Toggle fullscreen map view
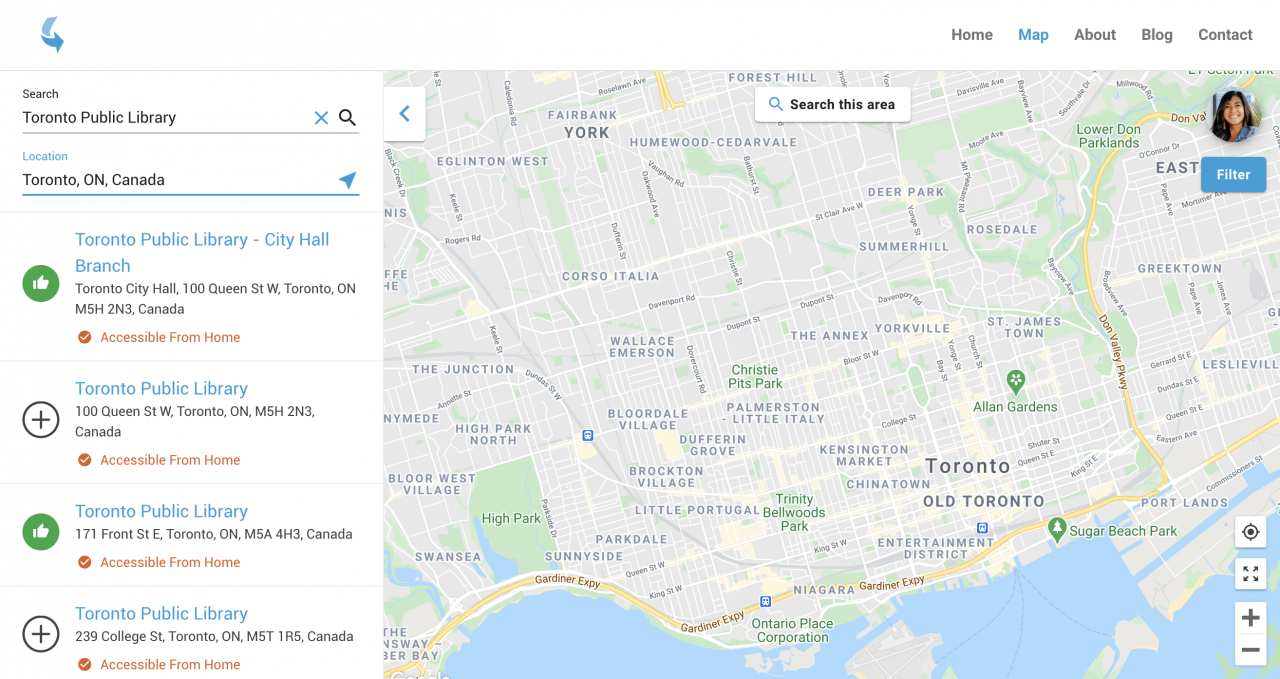Image resolution: width=1280 pixels, height=679 pixels. (1250, 574)
